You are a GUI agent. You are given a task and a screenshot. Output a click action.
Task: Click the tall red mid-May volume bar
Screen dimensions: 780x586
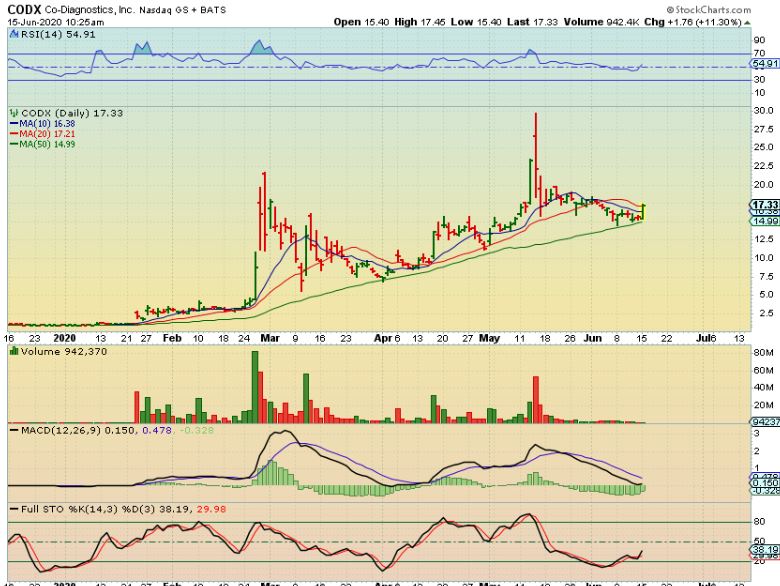click(536, 399)
